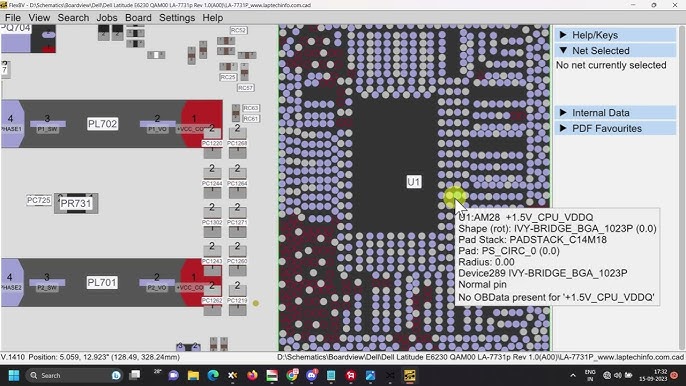Select capacitor PC1271
686x386 pixels.
pos(238,222)
